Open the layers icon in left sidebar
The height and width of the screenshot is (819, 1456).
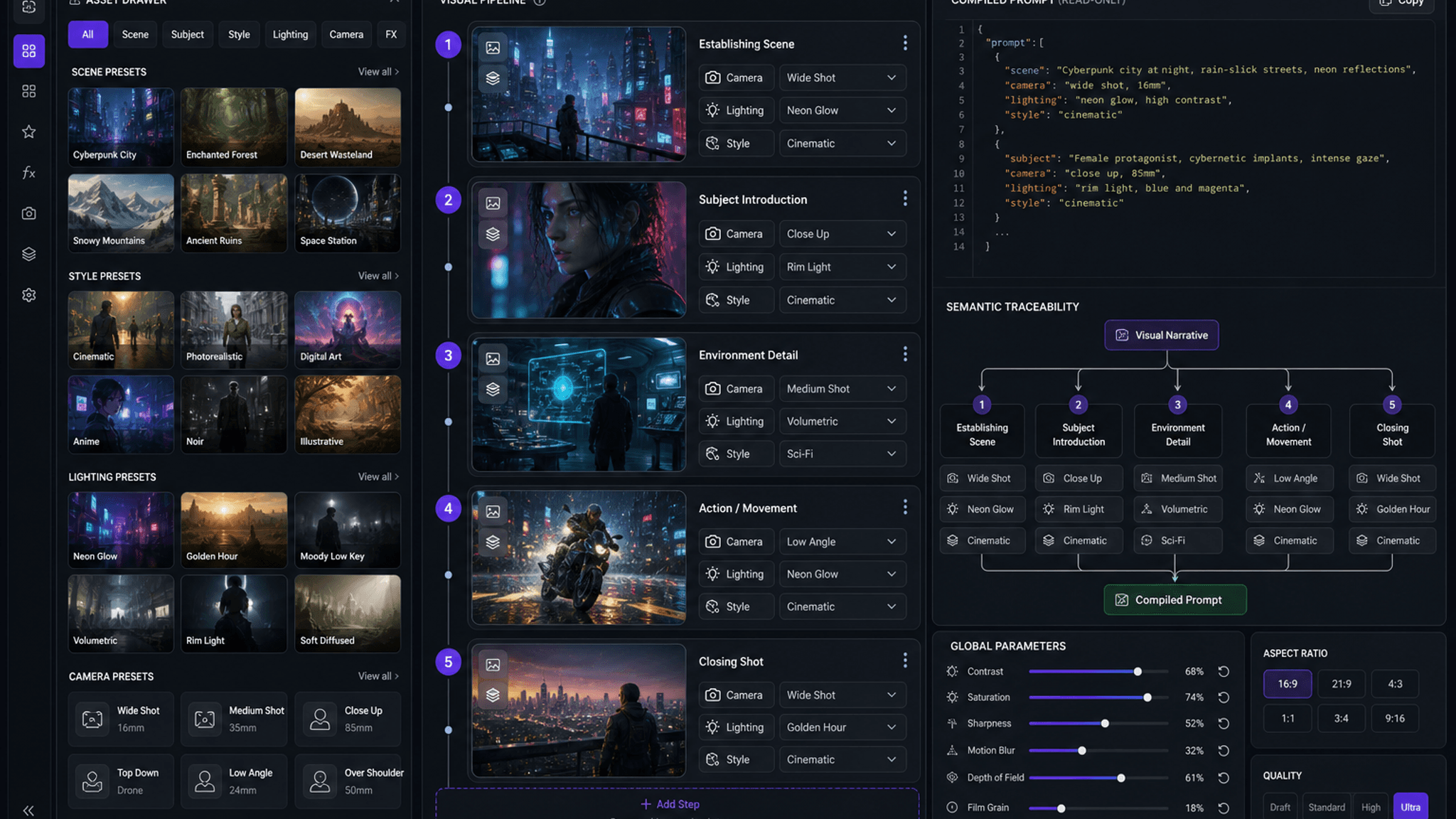point(28,254)
